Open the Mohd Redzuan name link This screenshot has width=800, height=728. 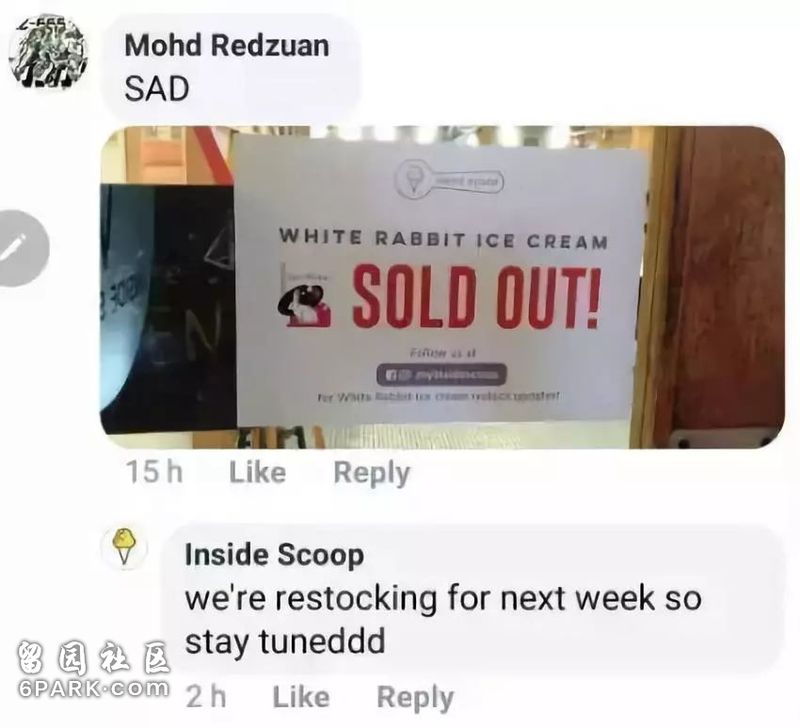pyautogui.click(x=227, y=45)
